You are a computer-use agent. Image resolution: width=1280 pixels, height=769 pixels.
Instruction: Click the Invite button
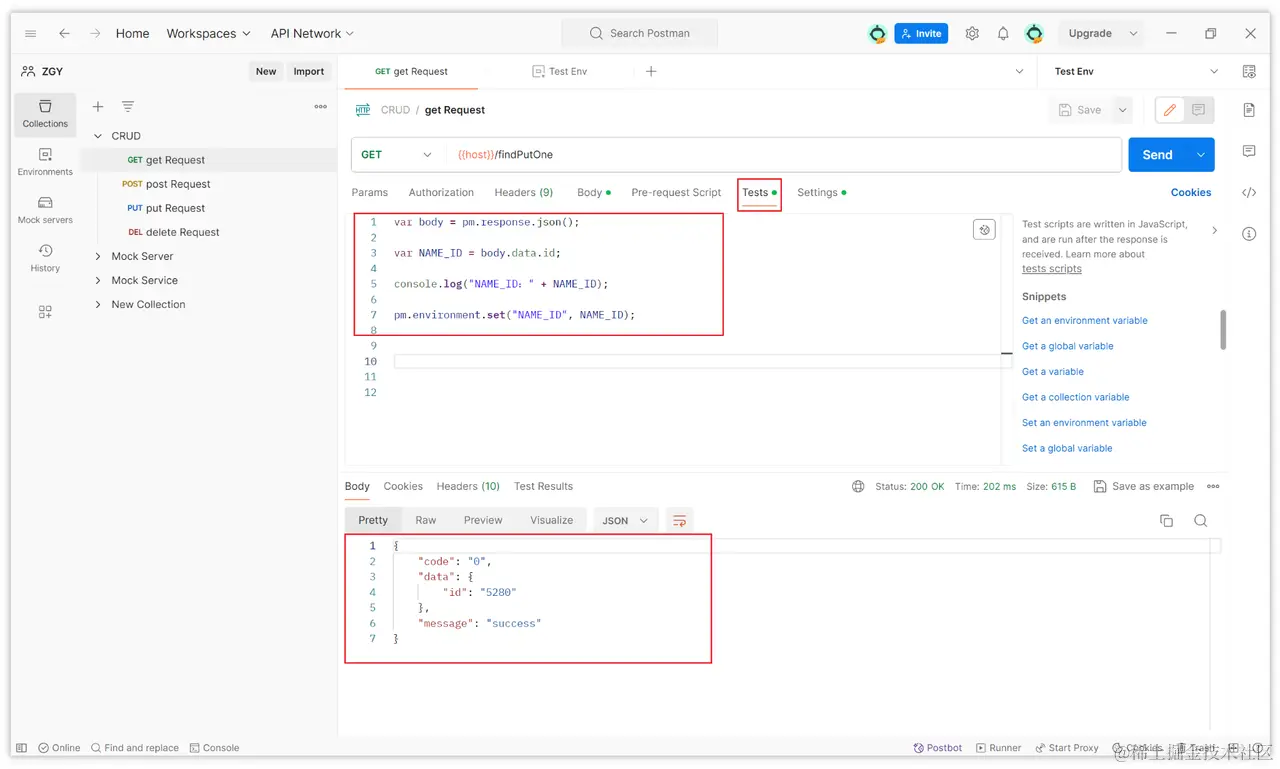pos(921,33)
